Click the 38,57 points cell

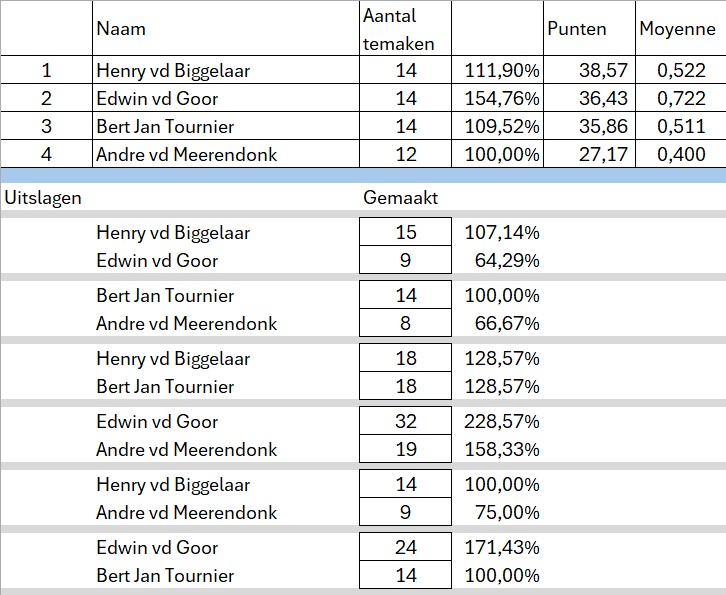pos(589,70)
